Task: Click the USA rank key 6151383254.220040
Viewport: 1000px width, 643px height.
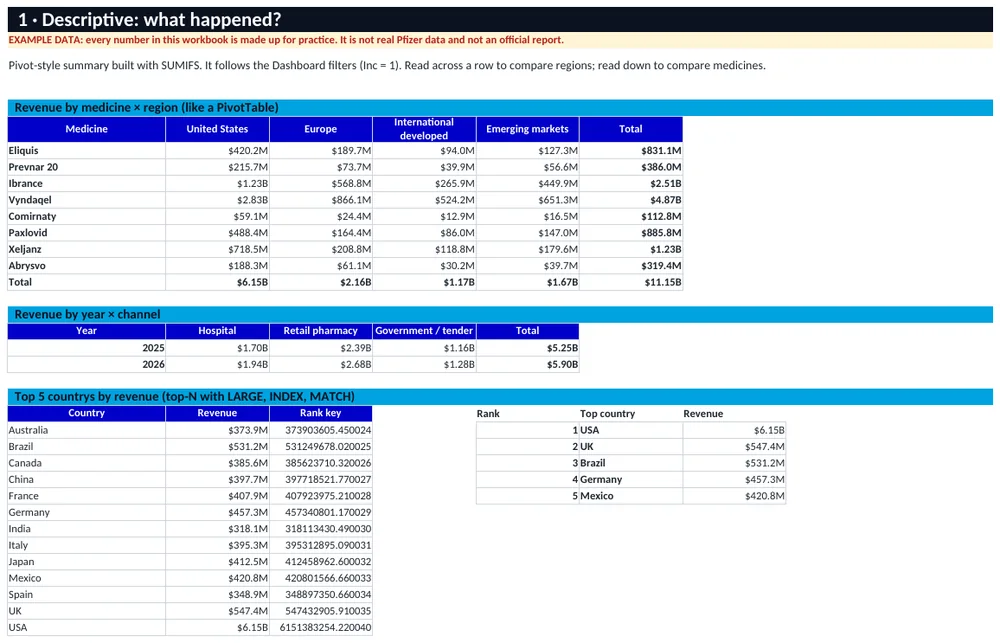Action: pyautogui.click(x=321, y=628)
